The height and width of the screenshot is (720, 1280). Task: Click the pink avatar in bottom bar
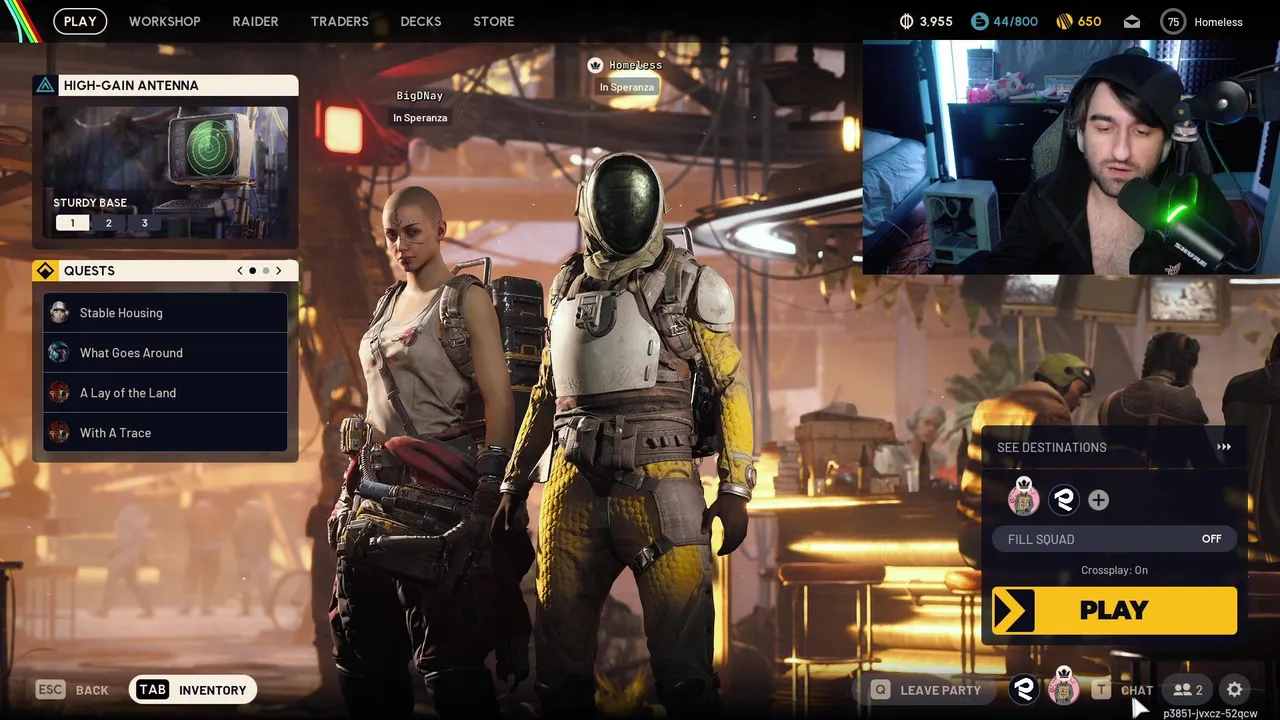tap(1063, 687)
